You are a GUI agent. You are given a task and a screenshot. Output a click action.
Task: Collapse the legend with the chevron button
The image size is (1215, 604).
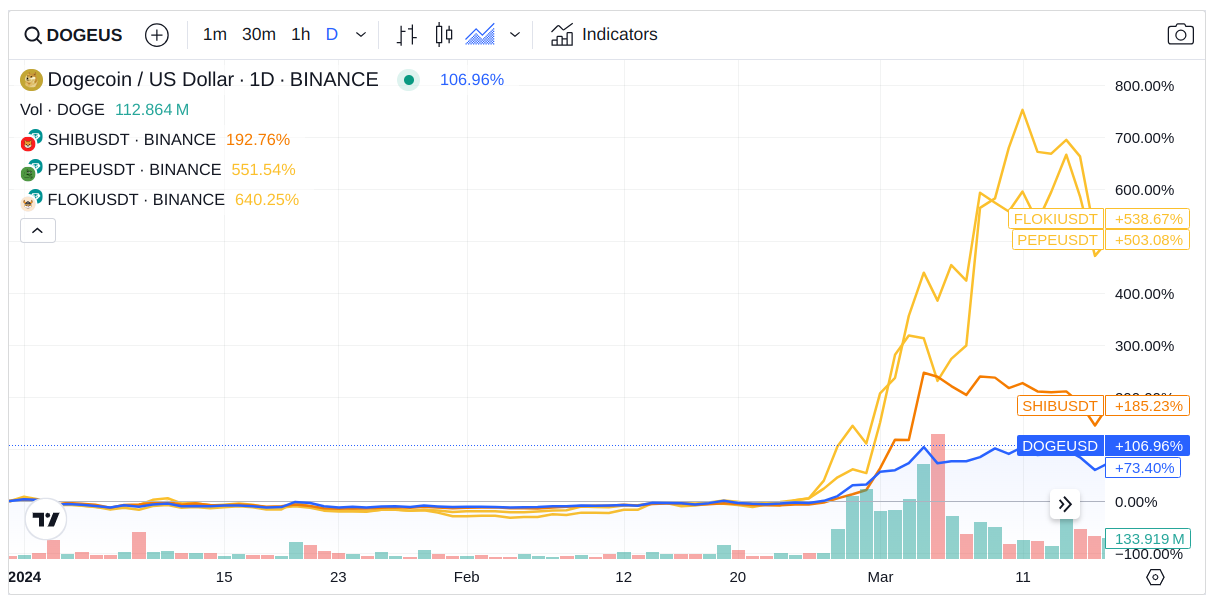pyautogui.click(x=38, y=231)
